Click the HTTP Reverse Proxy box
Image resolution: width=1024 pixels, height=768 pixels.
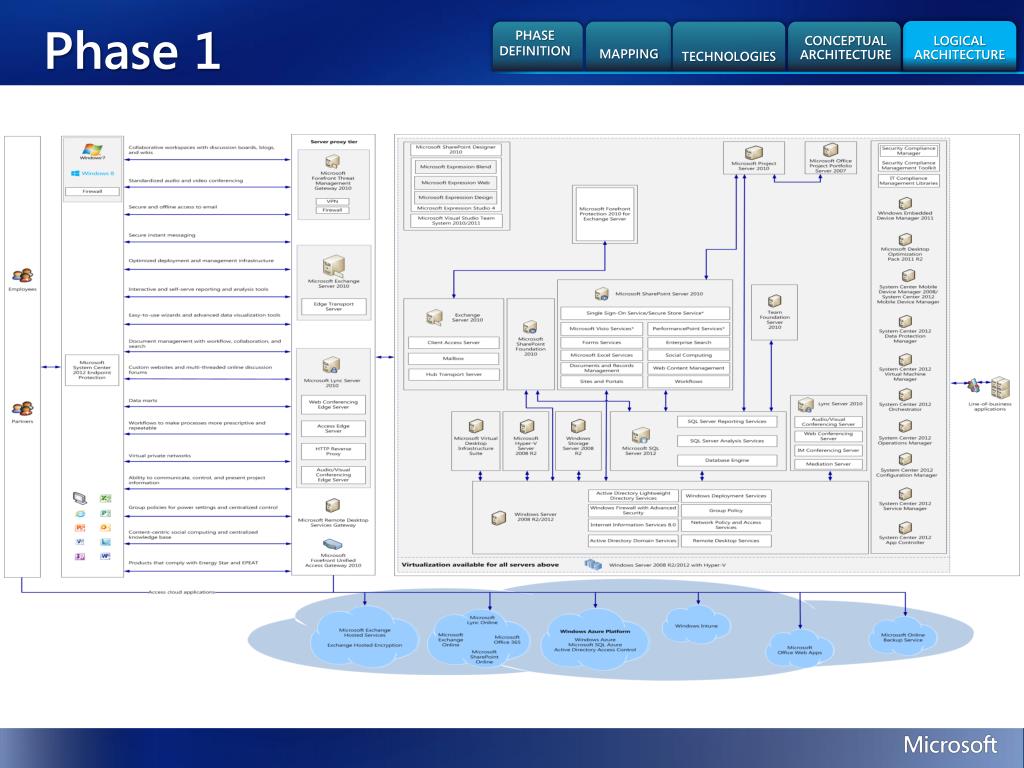[333, 451]
